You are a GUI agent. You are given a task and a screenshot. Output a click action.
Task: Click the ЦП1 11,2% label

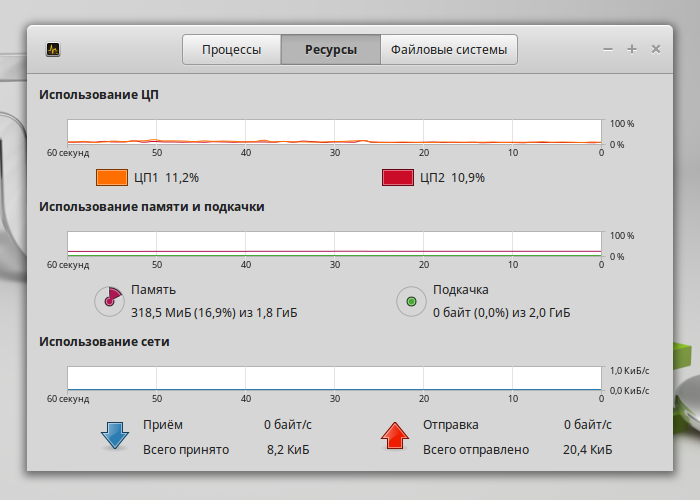(166, 178)
